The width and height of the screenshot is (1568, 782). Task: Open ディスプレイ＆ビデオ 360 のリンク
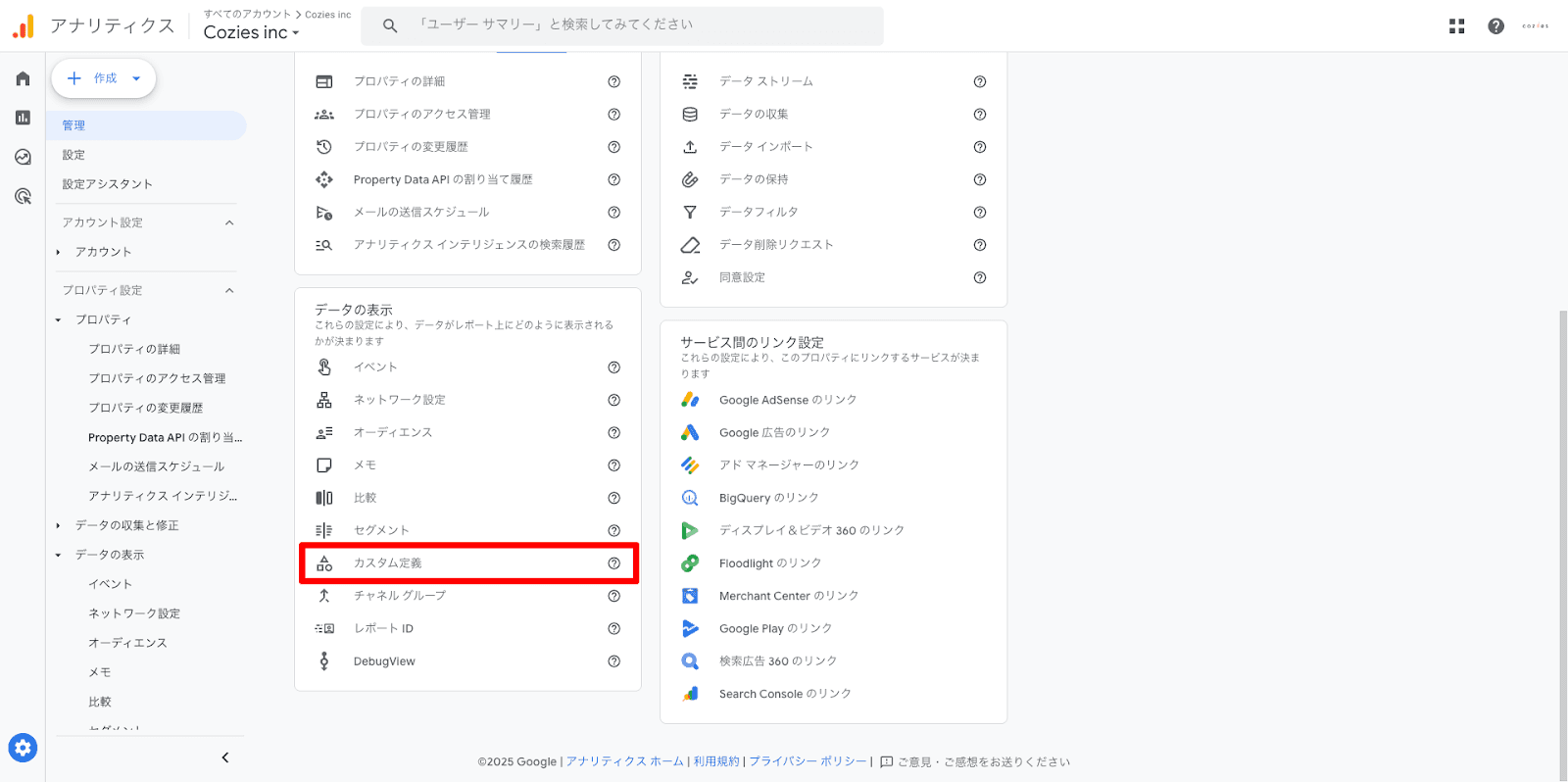(x=811, y=530)
